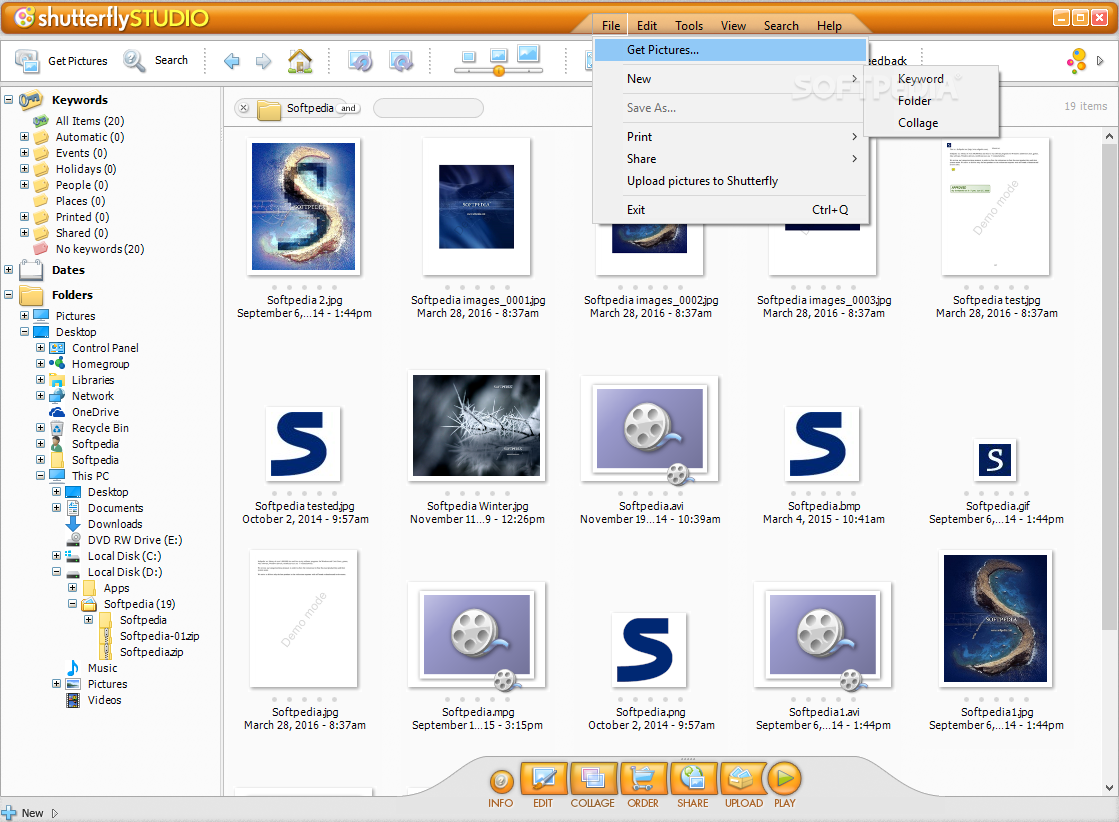Open the ORDER cart in bottom bar
1119x822 pixels.
pos(643,779)
